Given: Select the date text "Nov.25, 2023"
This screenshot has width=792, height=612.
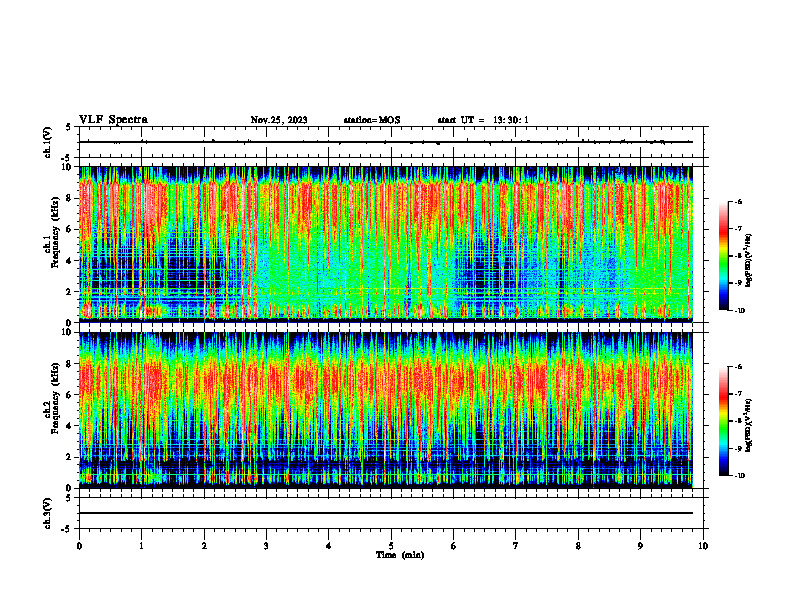Looking at the screenshot, I should click(x=279, y=120).
